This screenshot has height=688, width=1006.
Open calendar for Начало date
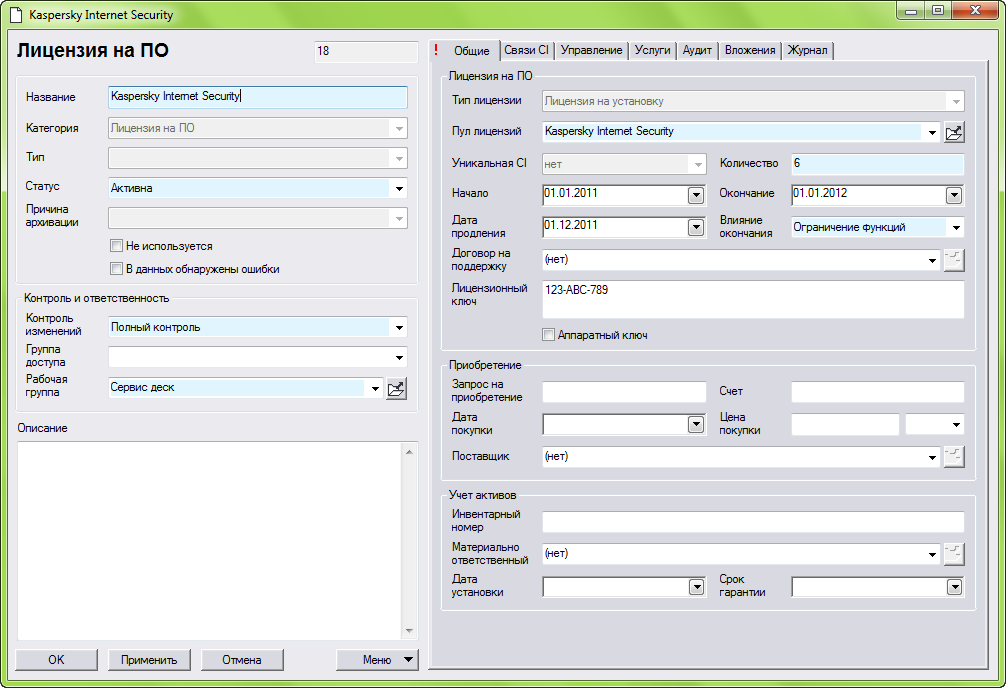point(695,195)
